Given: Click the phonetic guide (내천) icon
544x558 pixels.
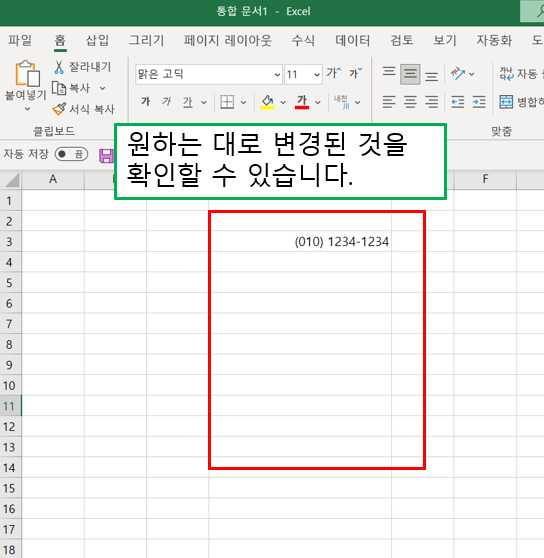Looking at the screenshot, I should (x=342, y=102).
